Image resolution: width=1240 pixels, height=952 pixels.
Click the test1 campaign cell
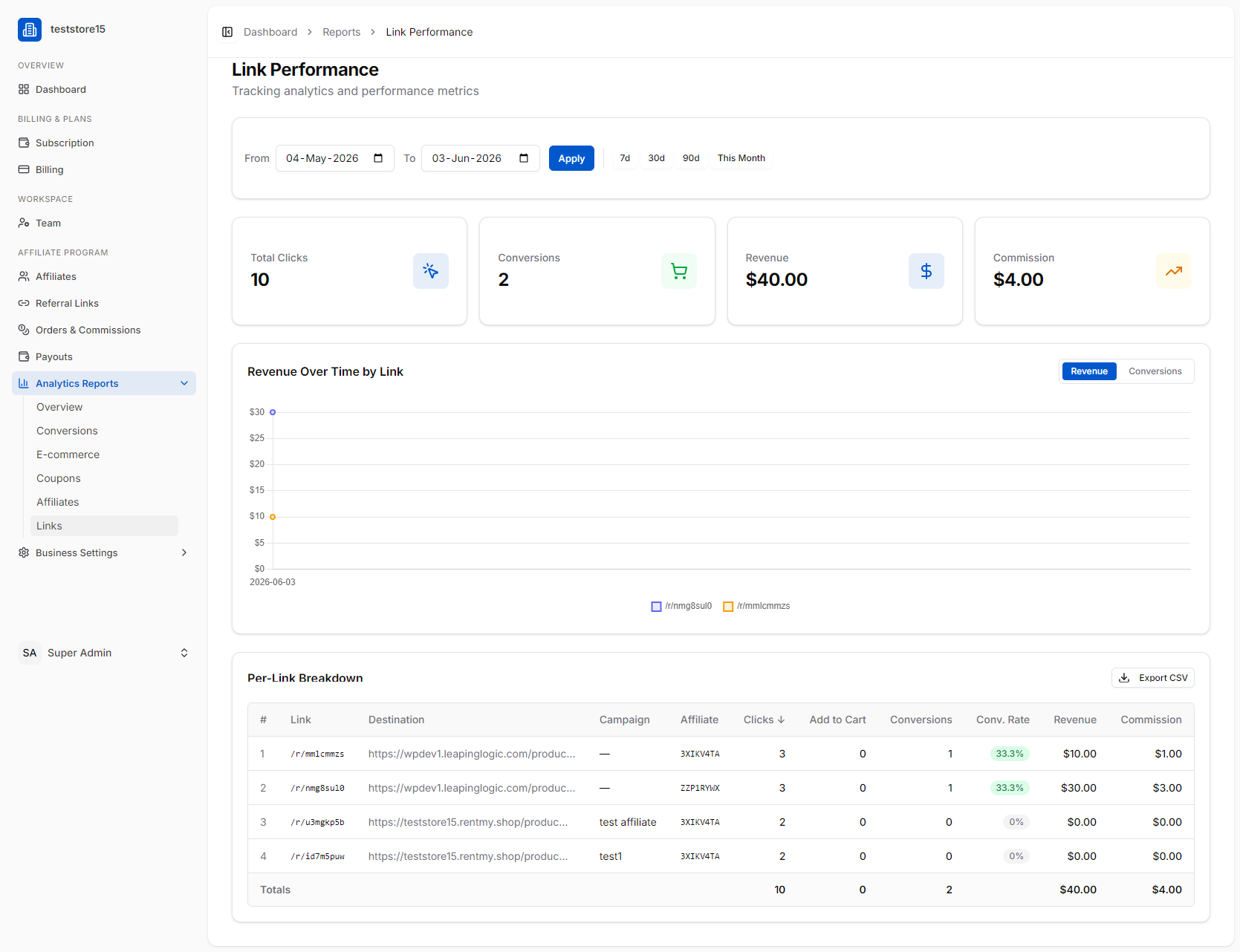611,856
